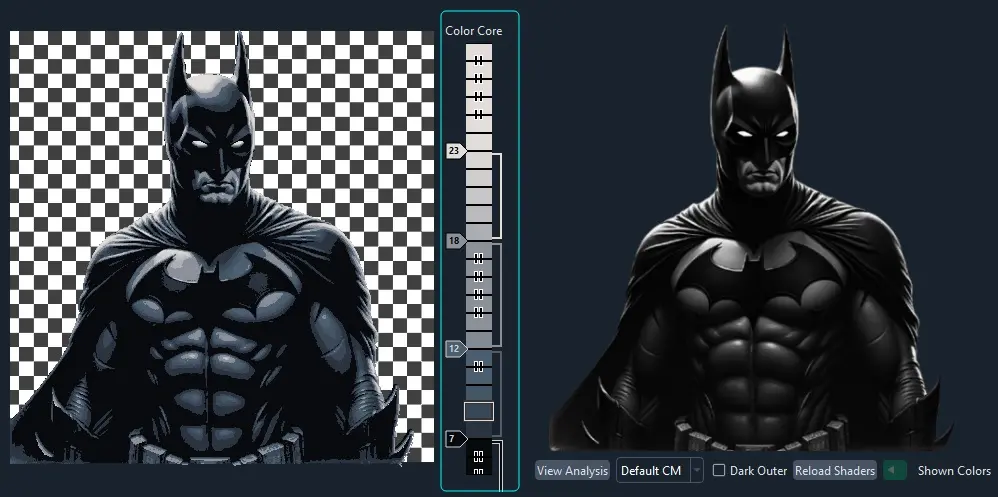Click the color marker tag labeled 23
Viewport: 998px width, 497px height.
tap(456, 151)
